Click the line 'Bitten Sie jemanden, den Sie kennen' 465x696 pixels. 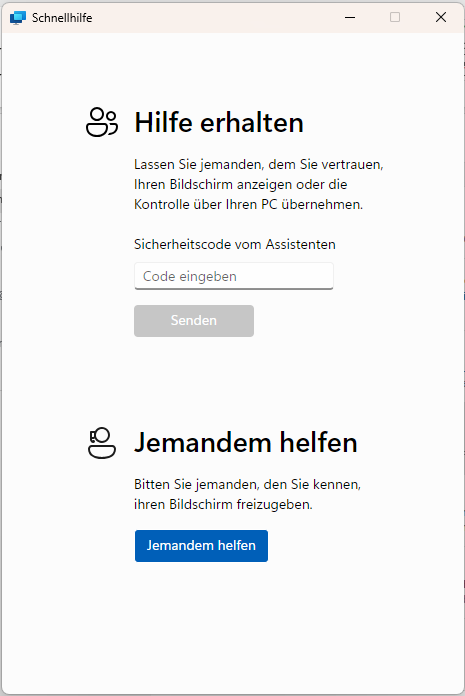[x=248, y=484]
